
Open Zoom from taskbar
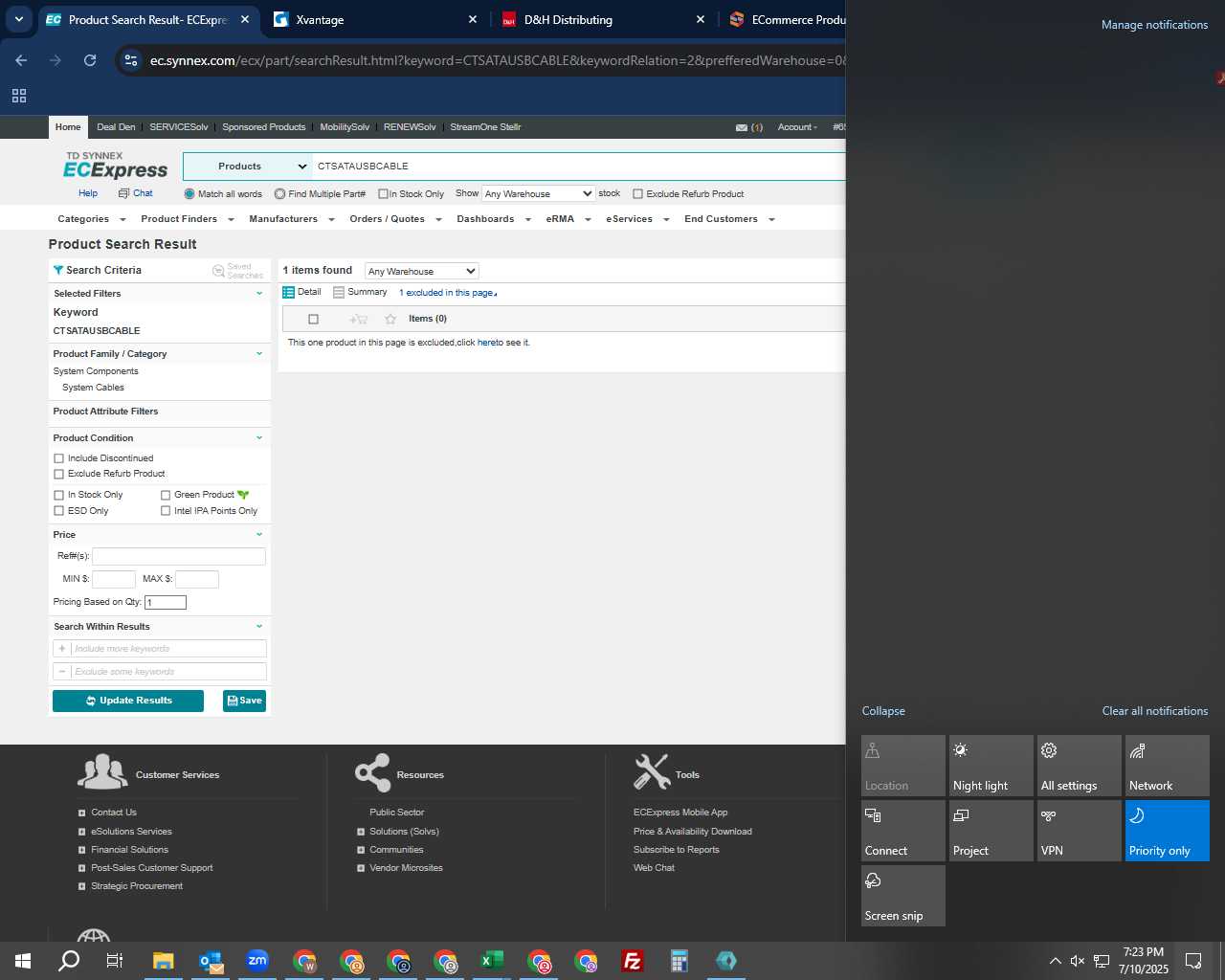pyautogui.click(x=257, y=961)
